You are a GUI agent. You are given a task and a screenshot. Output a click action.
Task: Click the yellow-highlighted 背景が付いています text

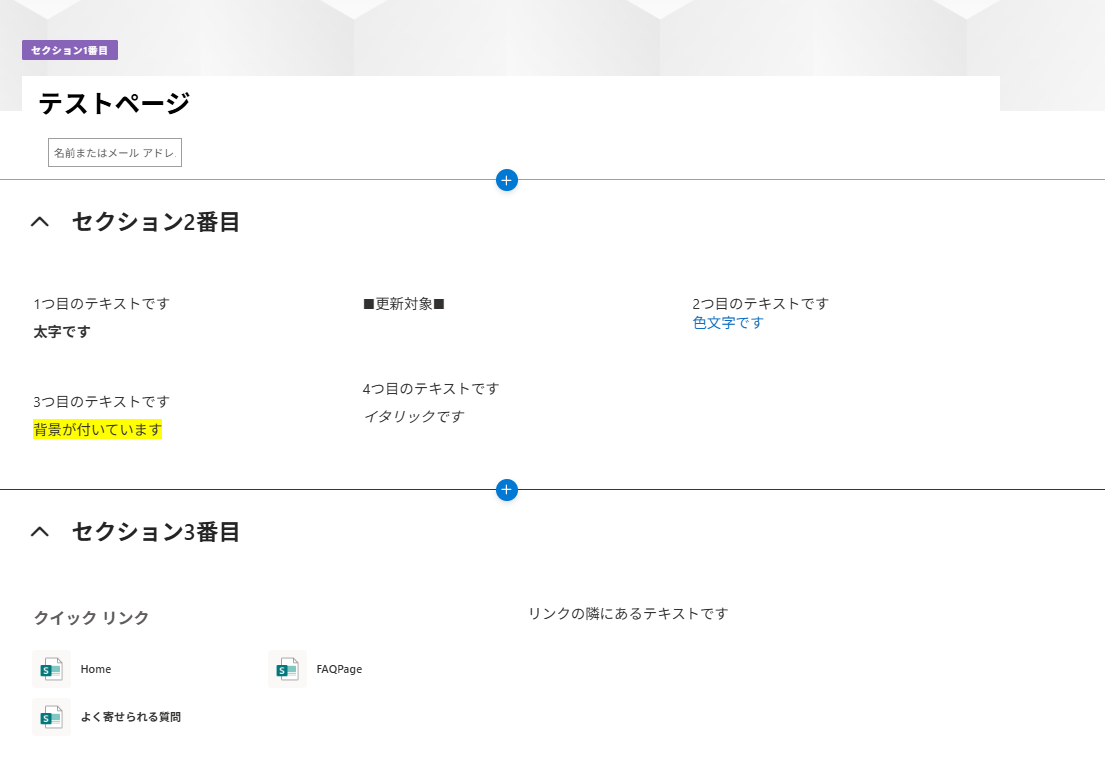[97, 430]
